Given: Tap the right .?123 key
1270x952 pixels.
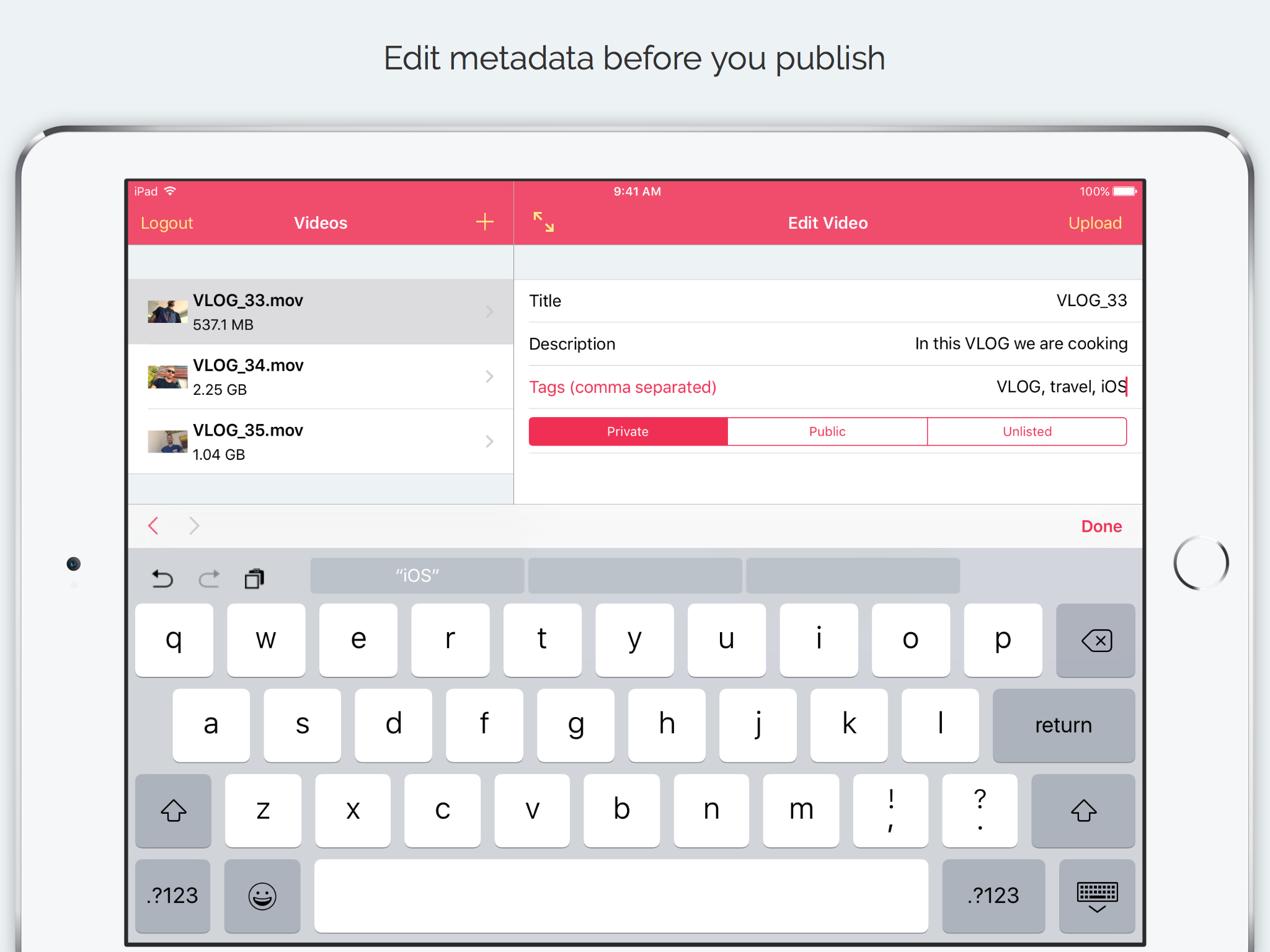Looking at the screenshot, I should tap(993, 896).
